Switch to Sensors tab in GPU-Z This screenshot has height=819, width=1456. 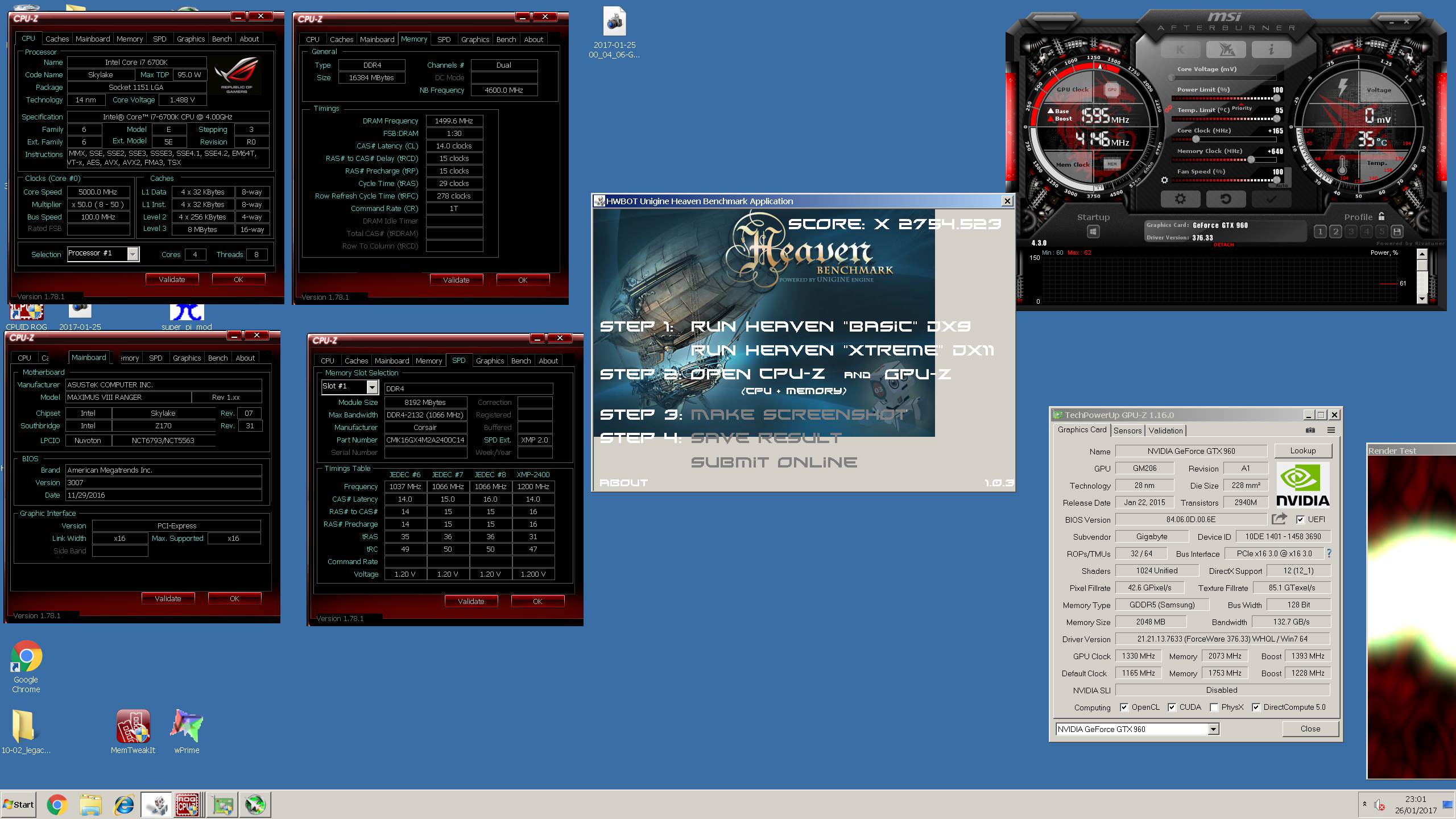pos(1127,431)
